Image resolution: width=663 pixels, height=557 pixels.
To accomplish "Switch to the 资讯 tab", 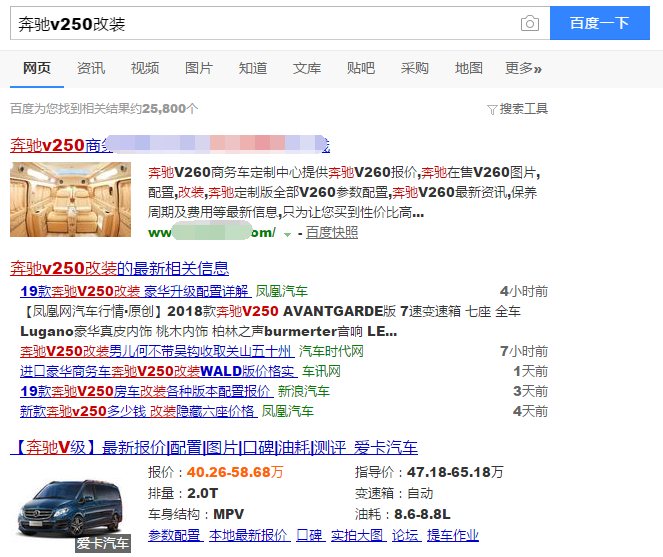I will click(x=91, y=68).
